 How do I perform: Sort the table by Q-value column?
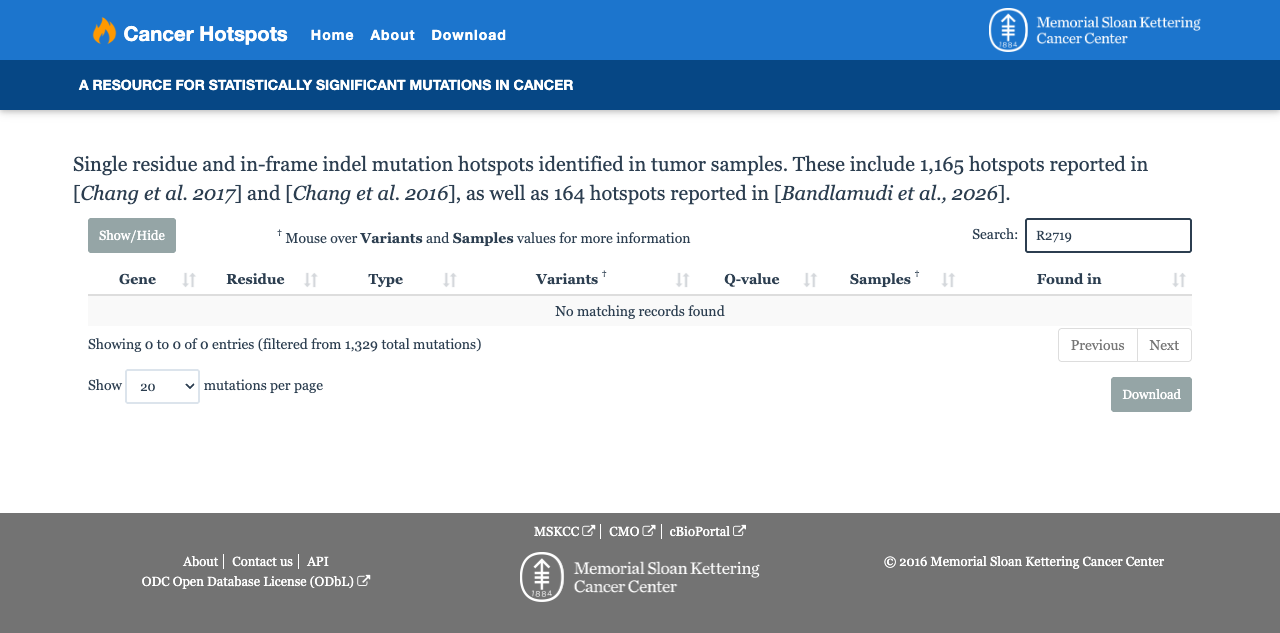click(758, 280)
